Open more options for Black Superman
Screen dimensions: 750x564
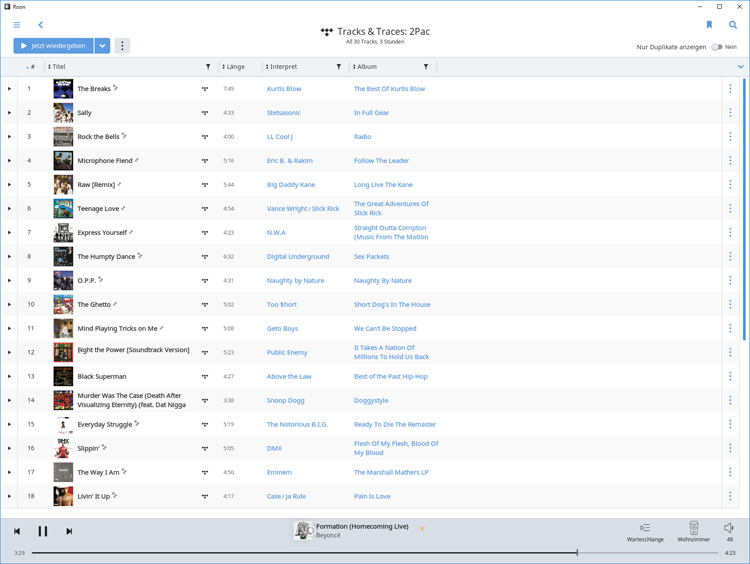730,376
